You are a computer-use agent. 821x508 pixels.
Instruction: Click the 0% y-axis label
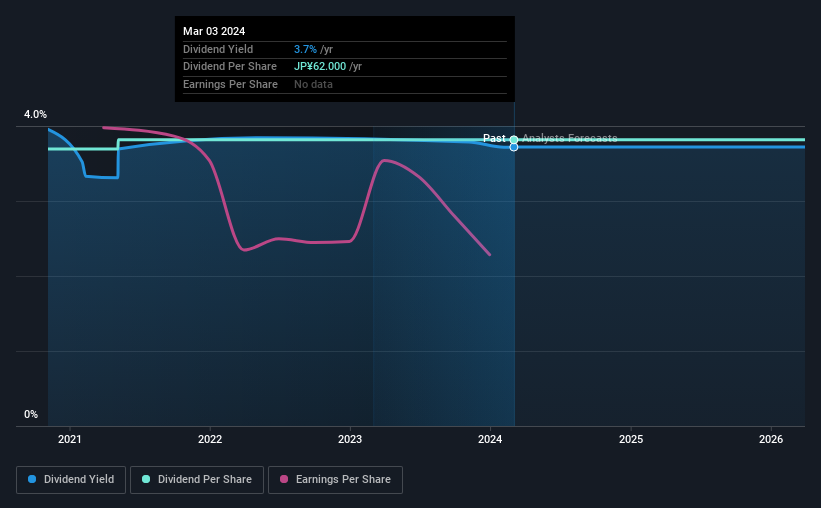click(x=31, y=414)
